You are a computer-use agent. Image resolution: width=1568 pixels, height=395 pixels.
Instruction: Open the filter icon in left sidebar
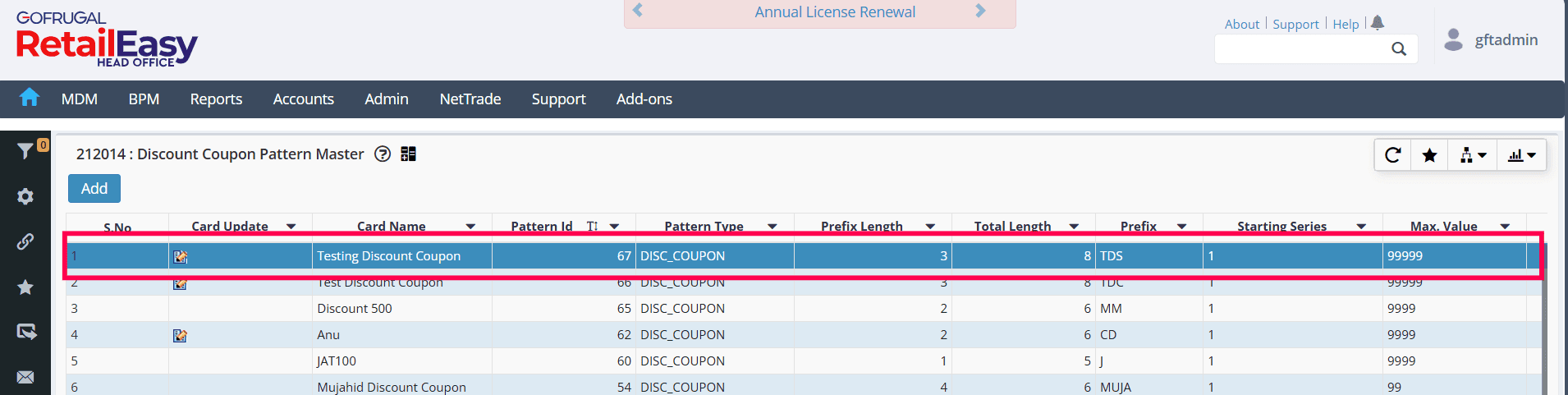25,150
